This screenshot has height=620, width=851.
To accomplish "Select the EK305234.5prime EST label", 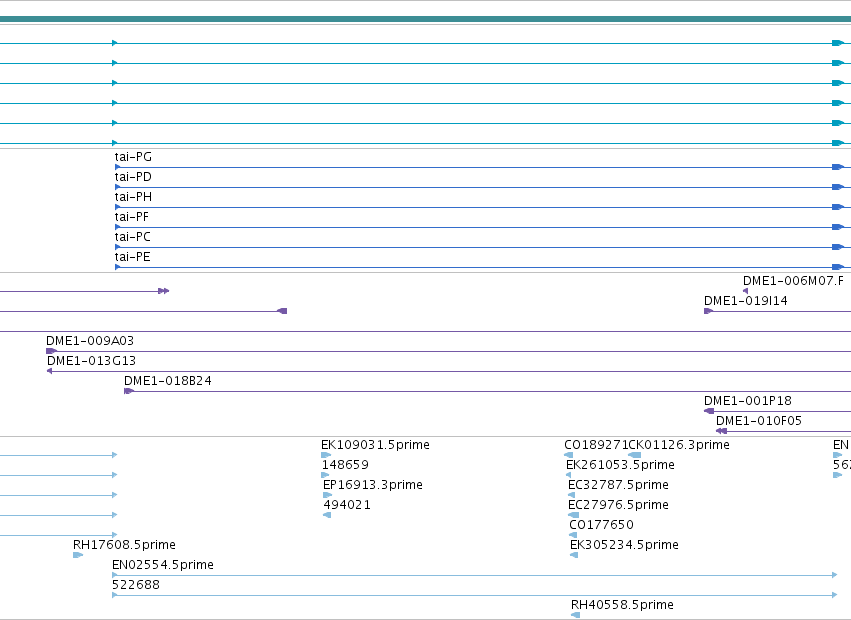I will (624, 545).
